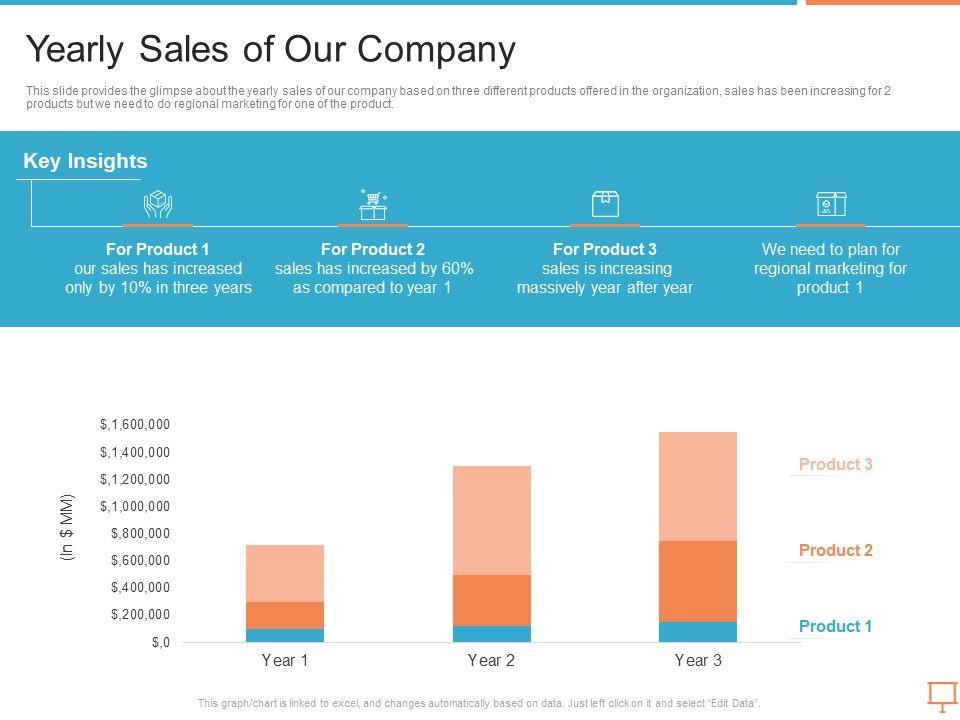Viewport: 960px width, 720px height.
Task: Click the regional marketing box icon
Action: (x=831, y=204)
